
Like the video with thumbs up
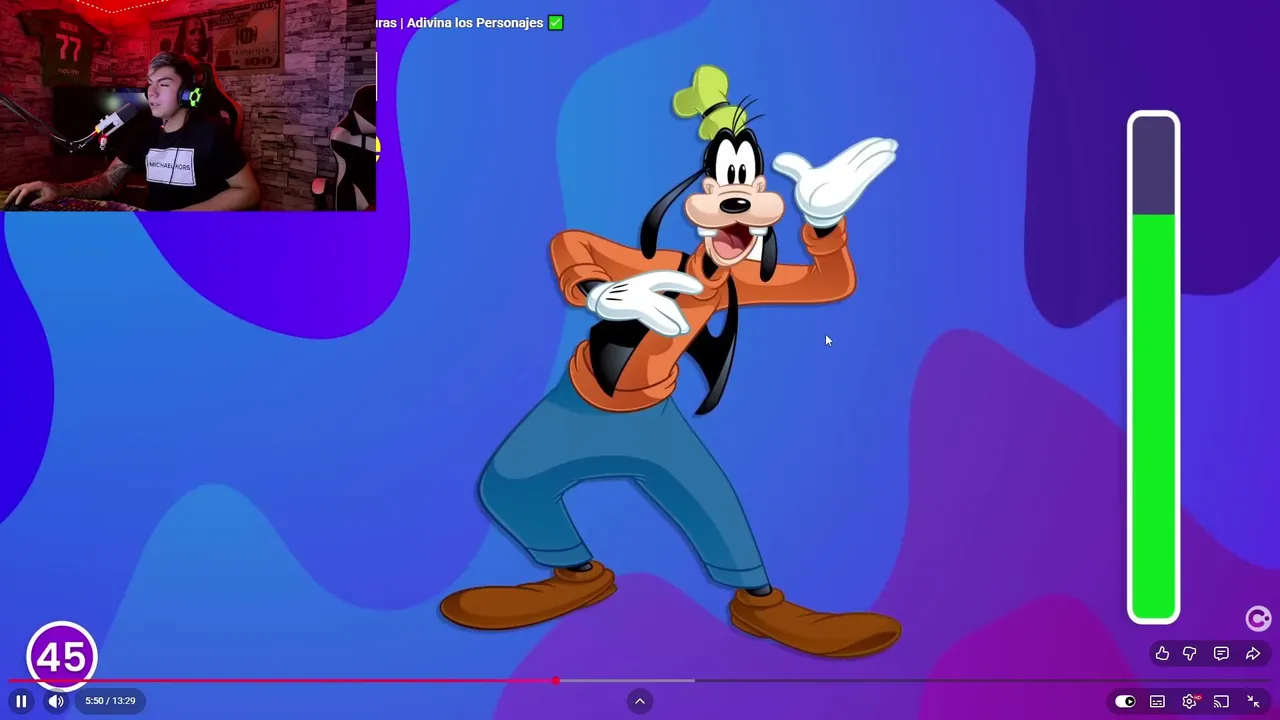(x=1162, y=653)
